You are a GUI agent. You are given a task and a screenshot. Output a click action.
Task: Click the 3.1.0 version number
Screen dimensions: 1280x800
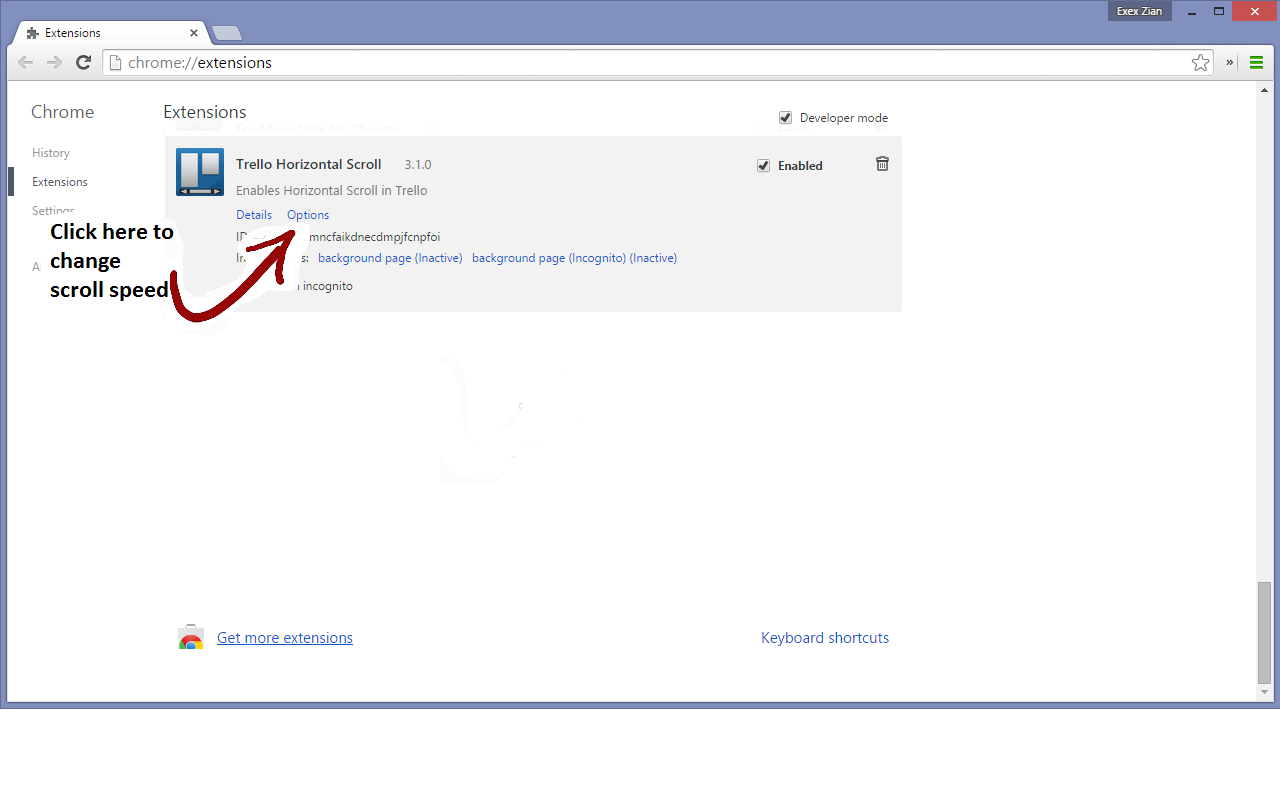pos(418,164)
